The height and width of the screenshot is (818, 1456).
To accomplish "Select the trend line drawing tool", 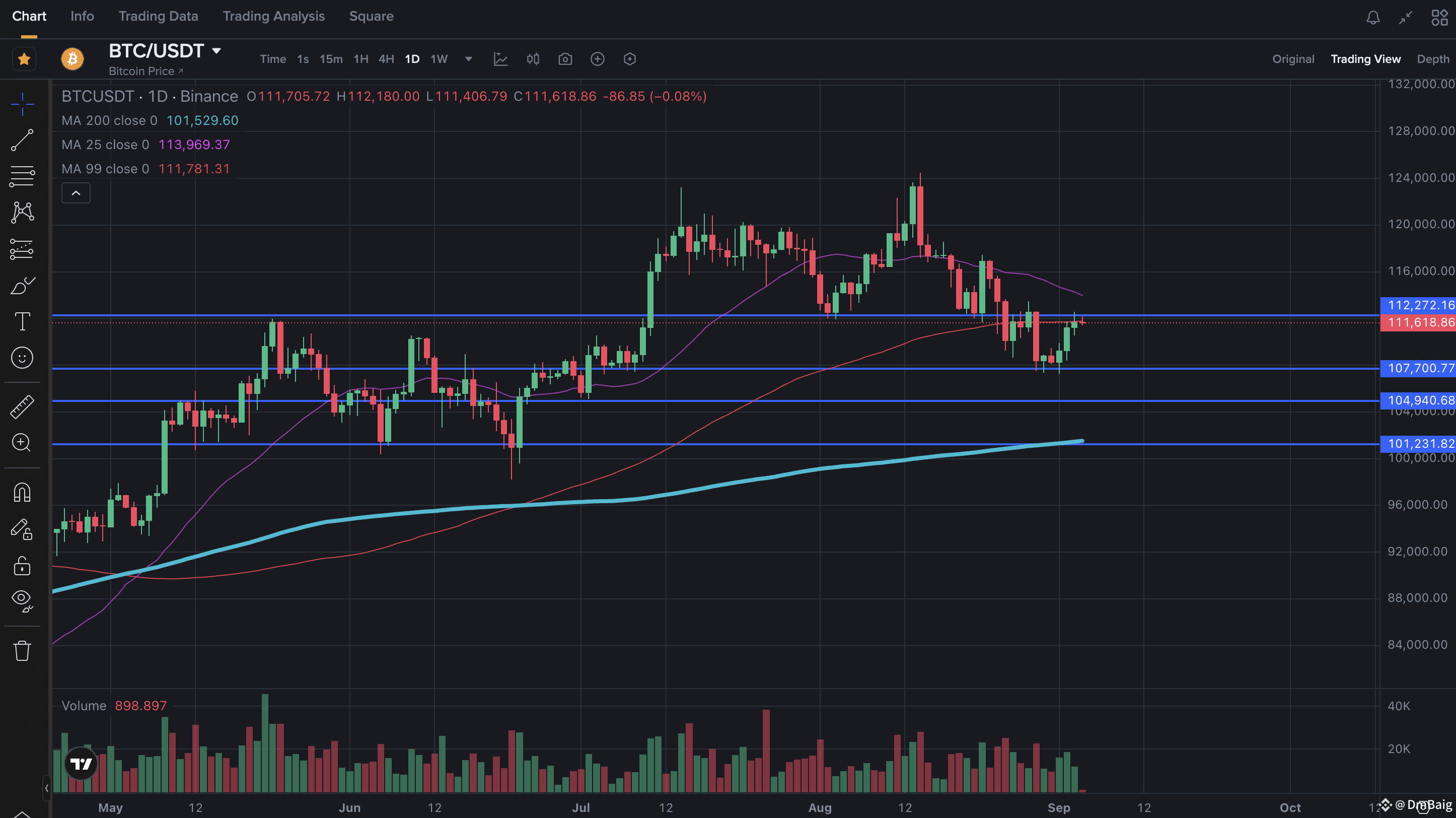I will point(22,140).
